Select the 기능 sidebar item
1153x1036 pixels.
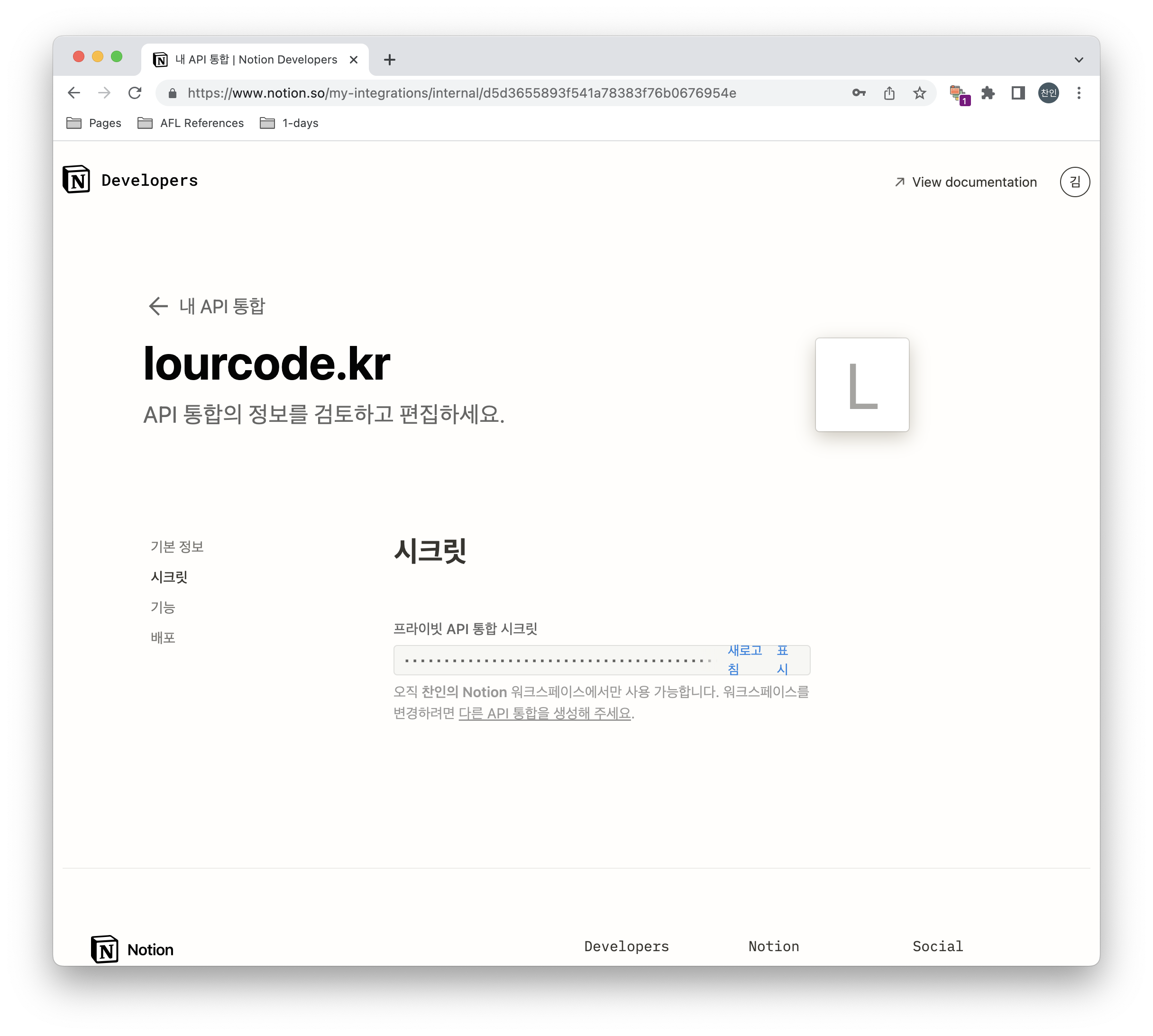coord(163,608)
